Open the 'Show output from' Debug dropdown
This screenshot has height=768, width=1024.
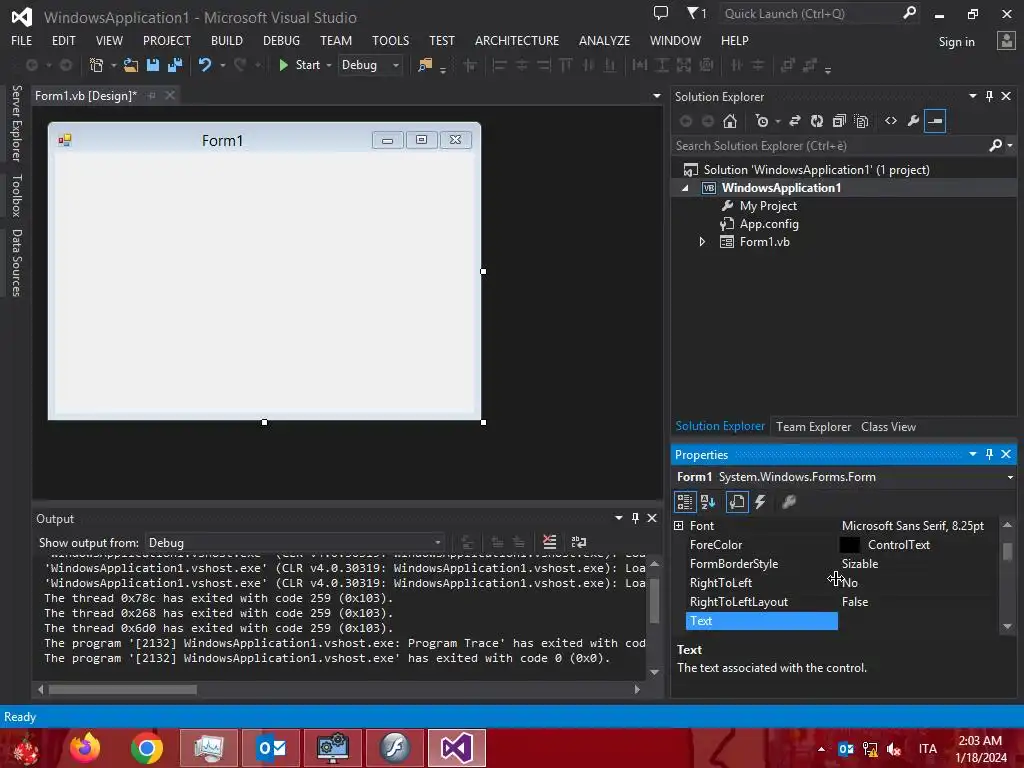coord(438,543)
